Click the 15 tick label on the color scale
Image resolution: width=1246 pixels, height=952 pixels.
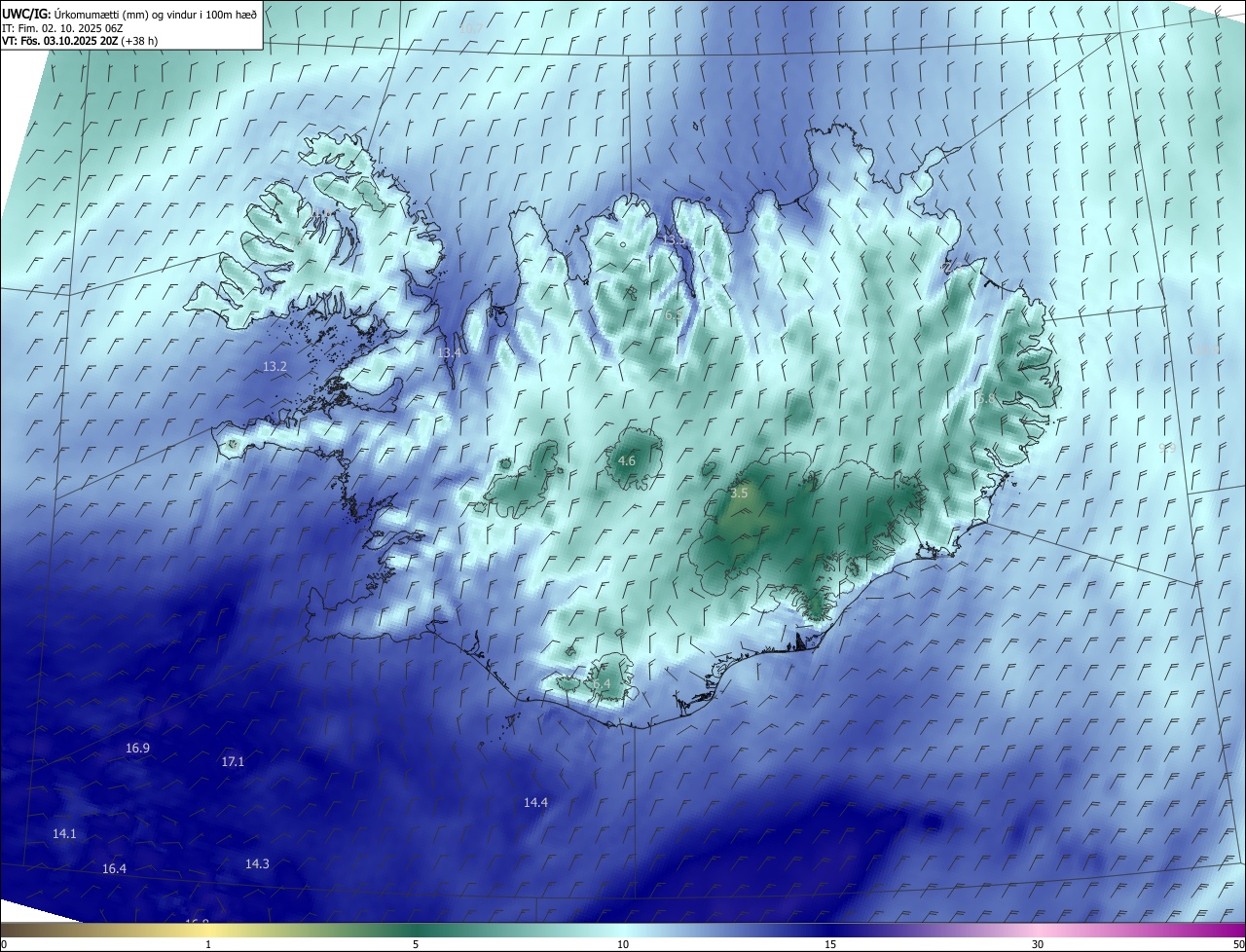point(830,944)
